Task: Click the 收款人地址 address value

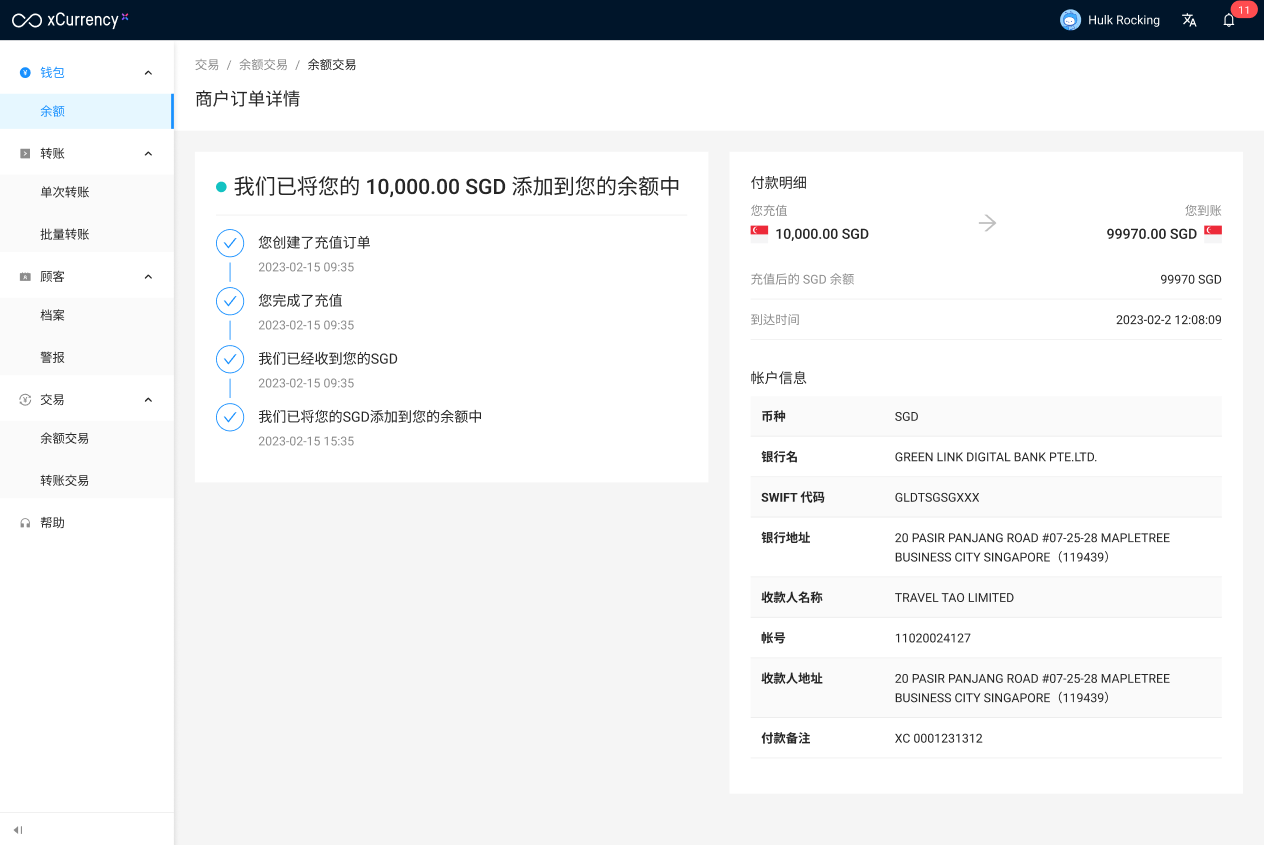Action: pyautogui.click(x=1032, y=688)
